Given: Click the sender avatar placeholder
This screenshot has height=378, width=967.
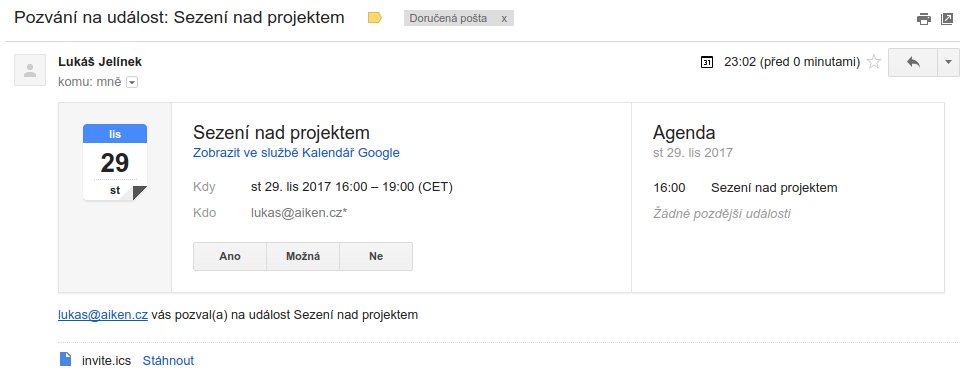Looking at the screenshot, I should [x=30, y=70].
